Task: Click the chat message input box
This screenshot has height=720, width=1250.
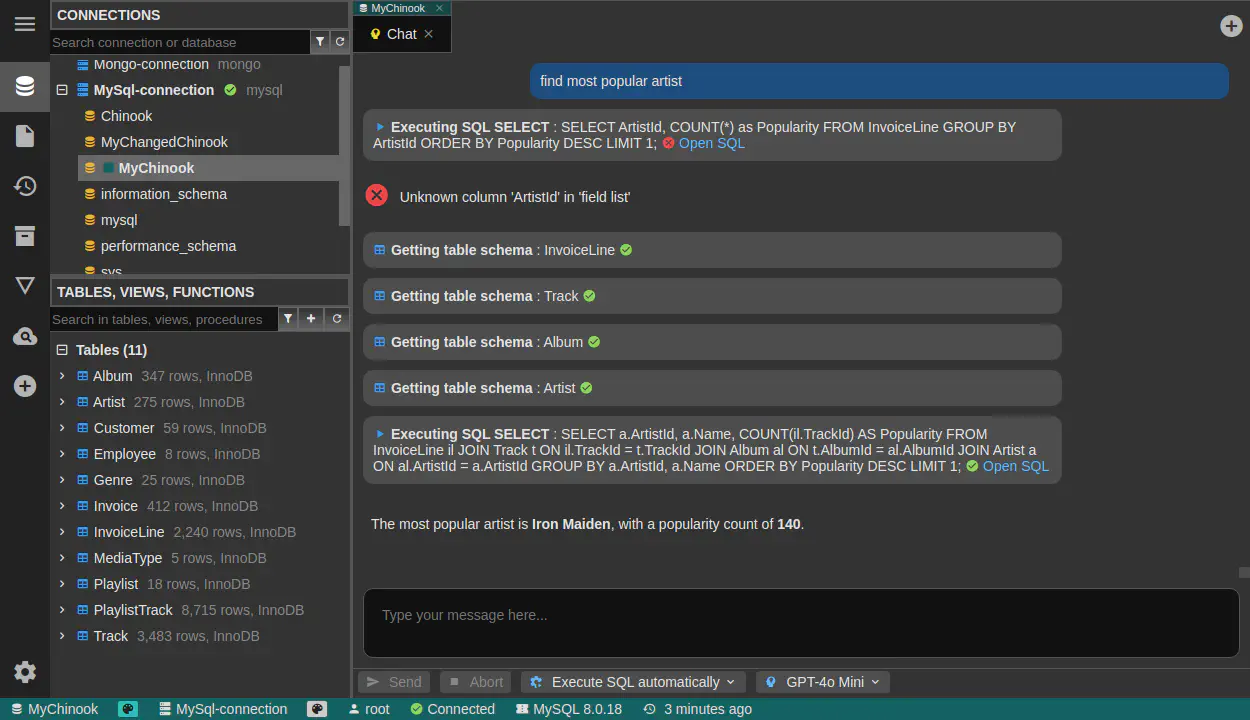Action: [x=801, y=622]
